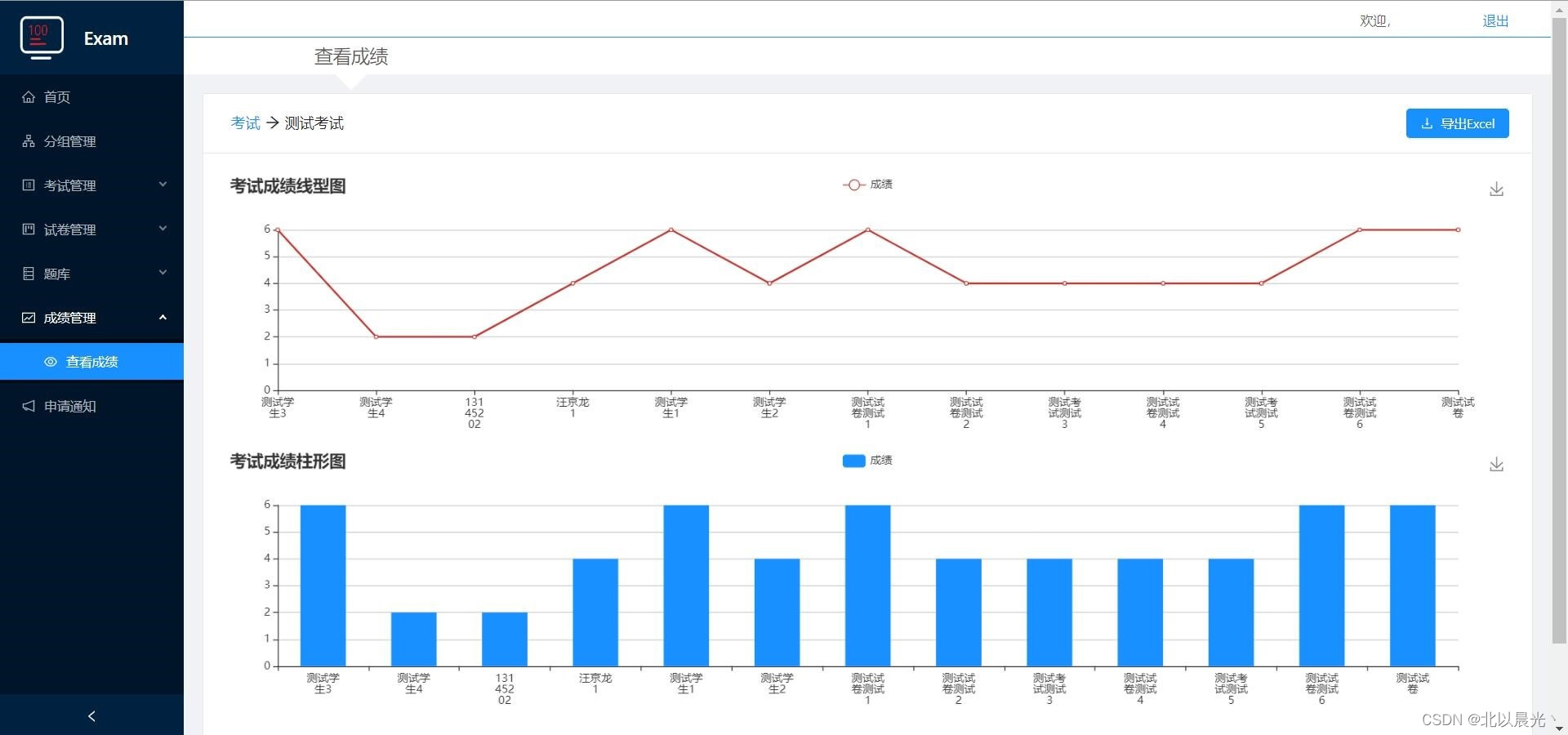Click the 测试考试 breadcrumb text
This screenshot has height=735, width=1568.
click(x=314, y=123)
